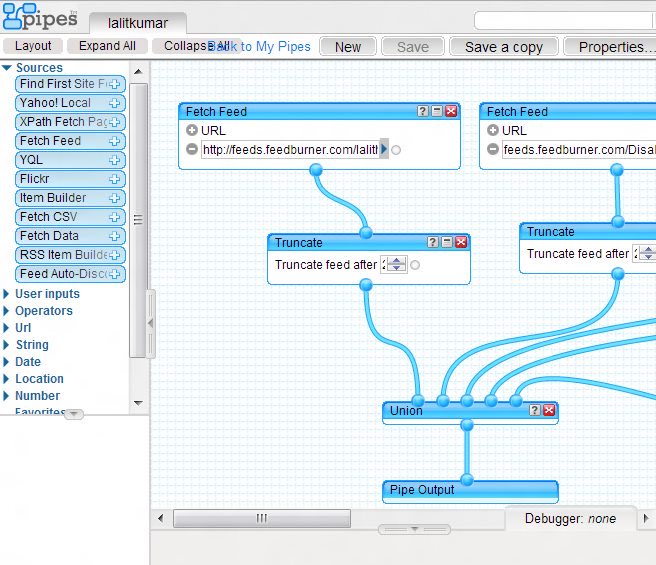
Task: Click Fetch Feed URL field's wiring terminal
Action: point(397,150)
